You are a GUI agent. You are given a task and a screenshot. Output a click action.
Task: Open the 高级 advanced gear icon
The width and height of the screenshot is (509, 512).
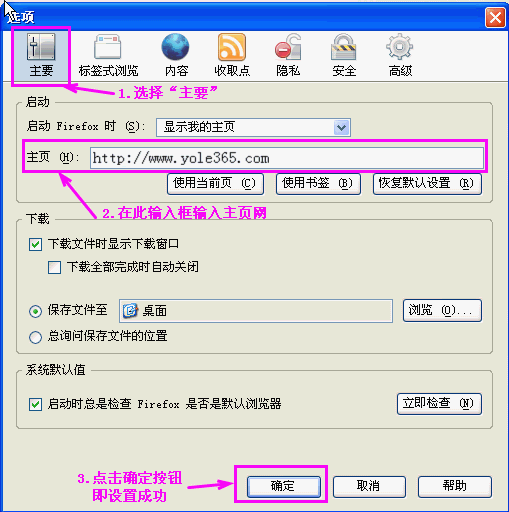click(400, 47)
